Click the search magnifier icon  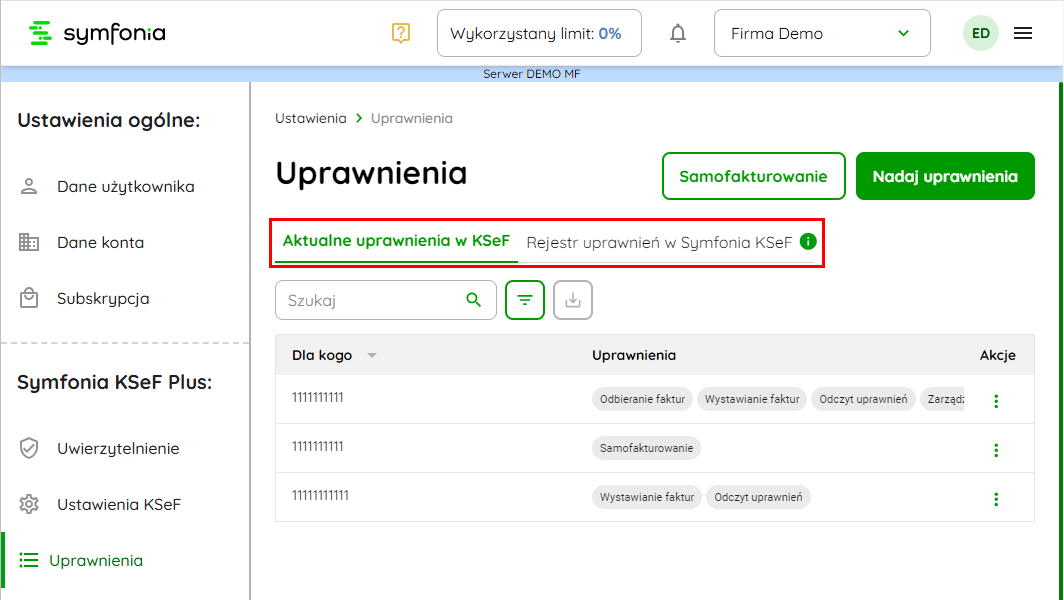[x=474, y=299]
